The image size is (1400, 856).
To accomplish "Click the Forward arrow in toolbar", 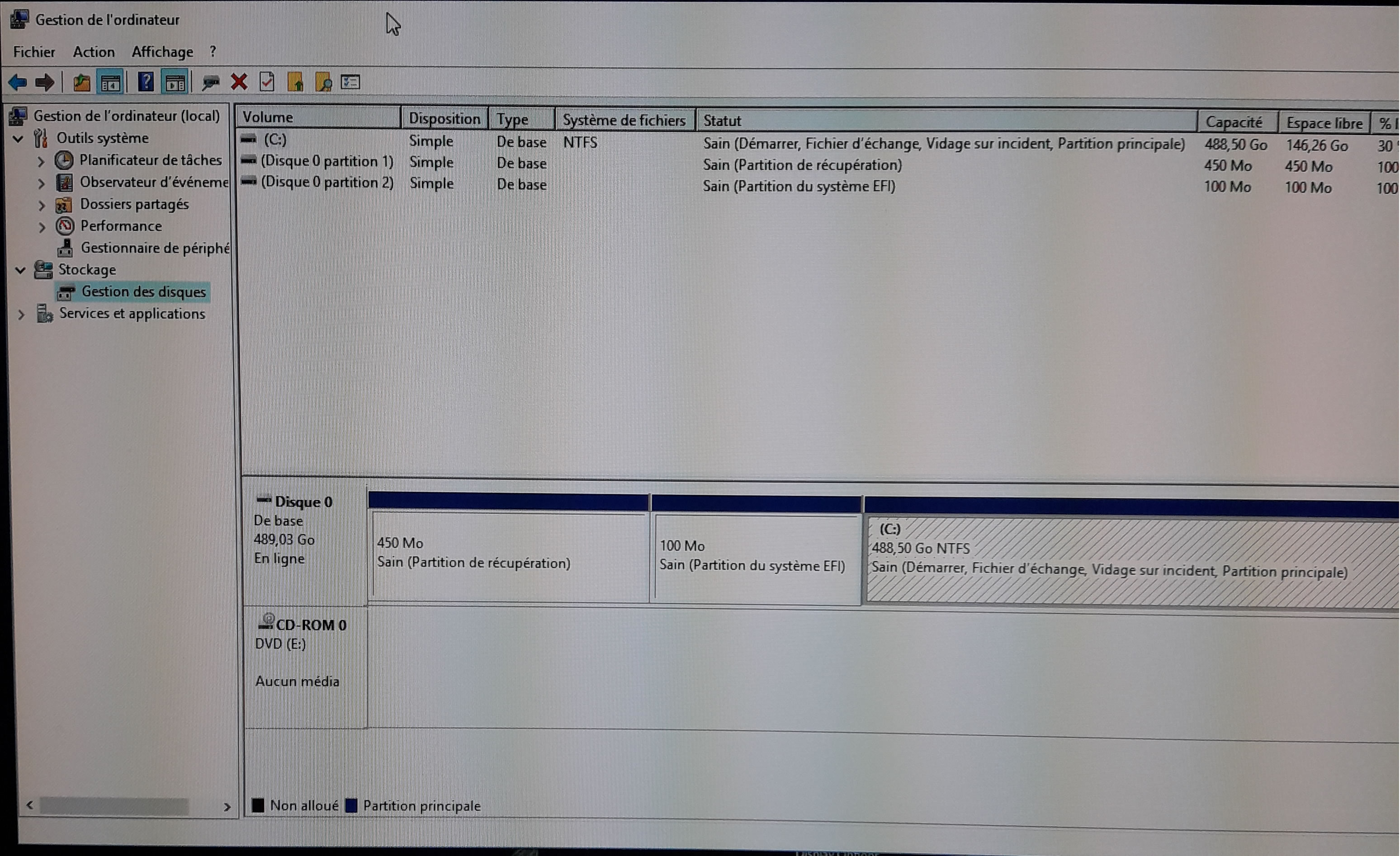I will pyautogui.click(x=45, y=83).
